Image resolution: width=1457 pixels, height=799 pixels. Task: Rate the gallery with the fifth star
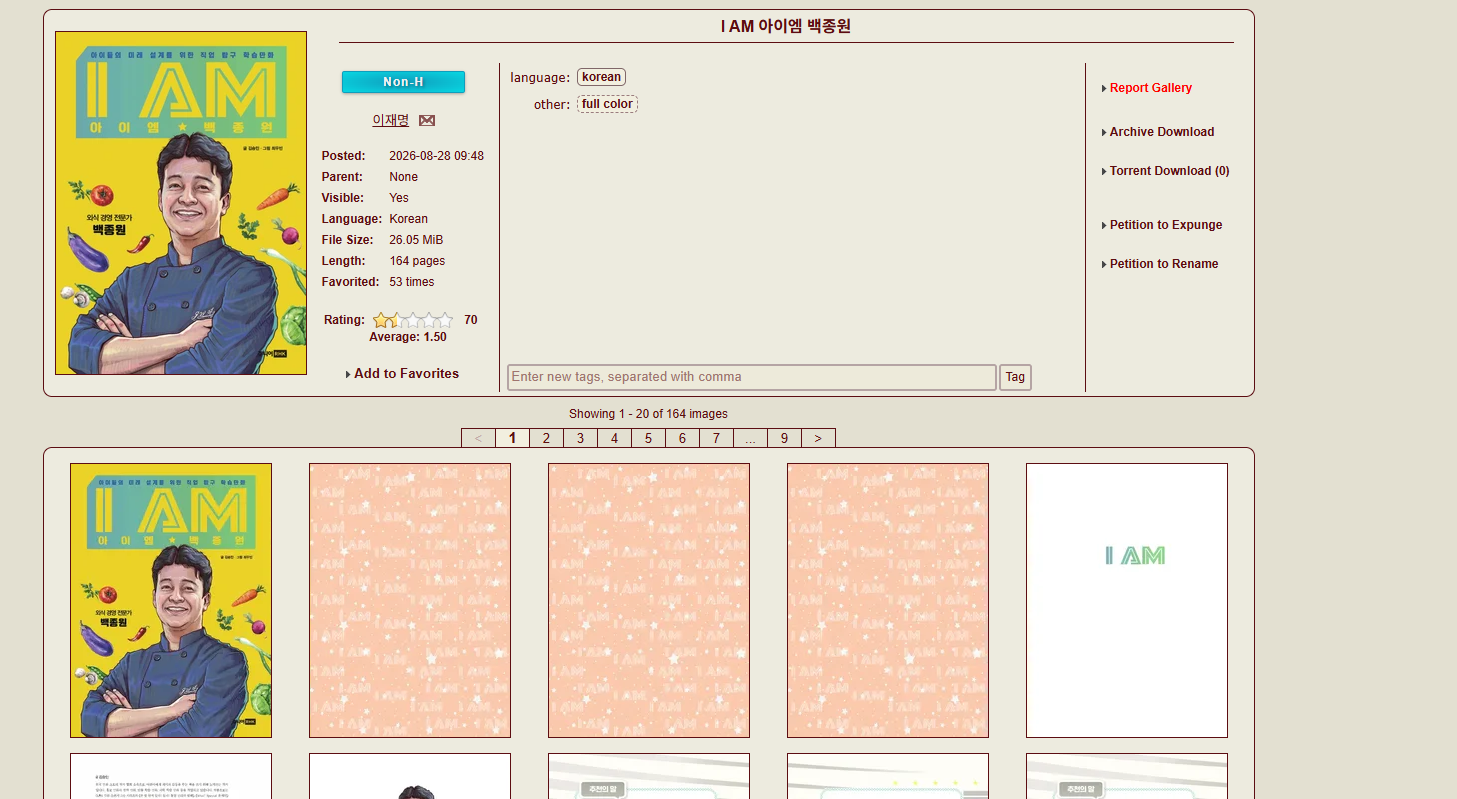click(x=445, y=320)
